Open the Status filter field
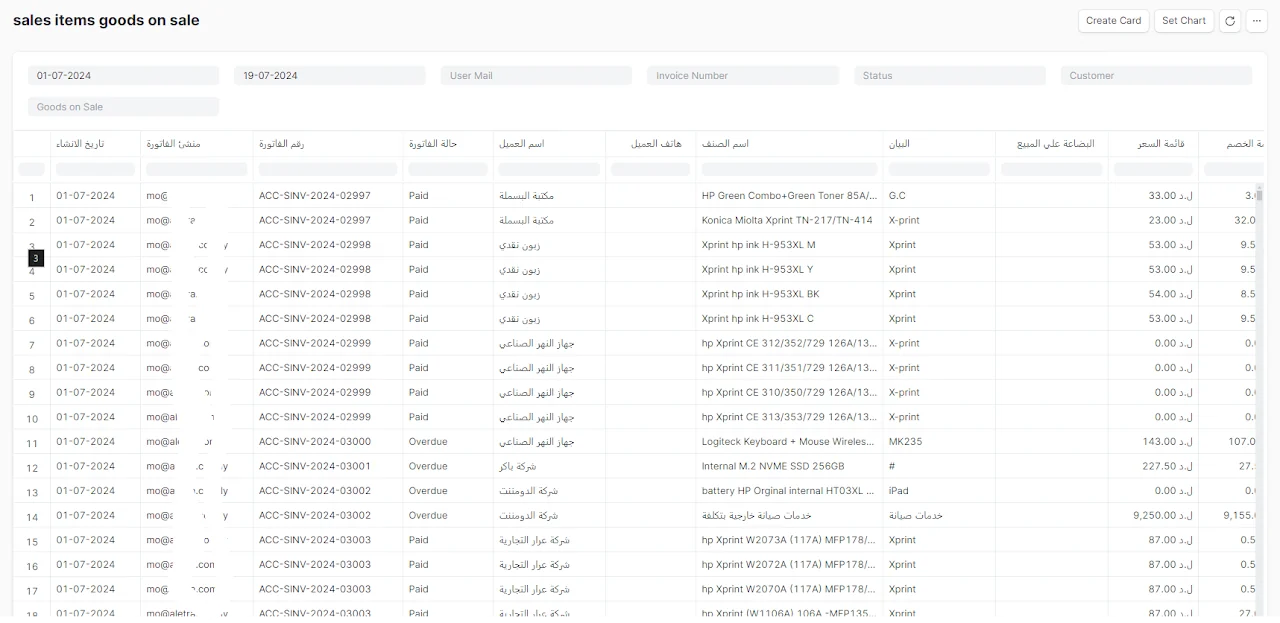Image resolution: width=1280 pixels, height=623 pixels. tap(950, 75)
